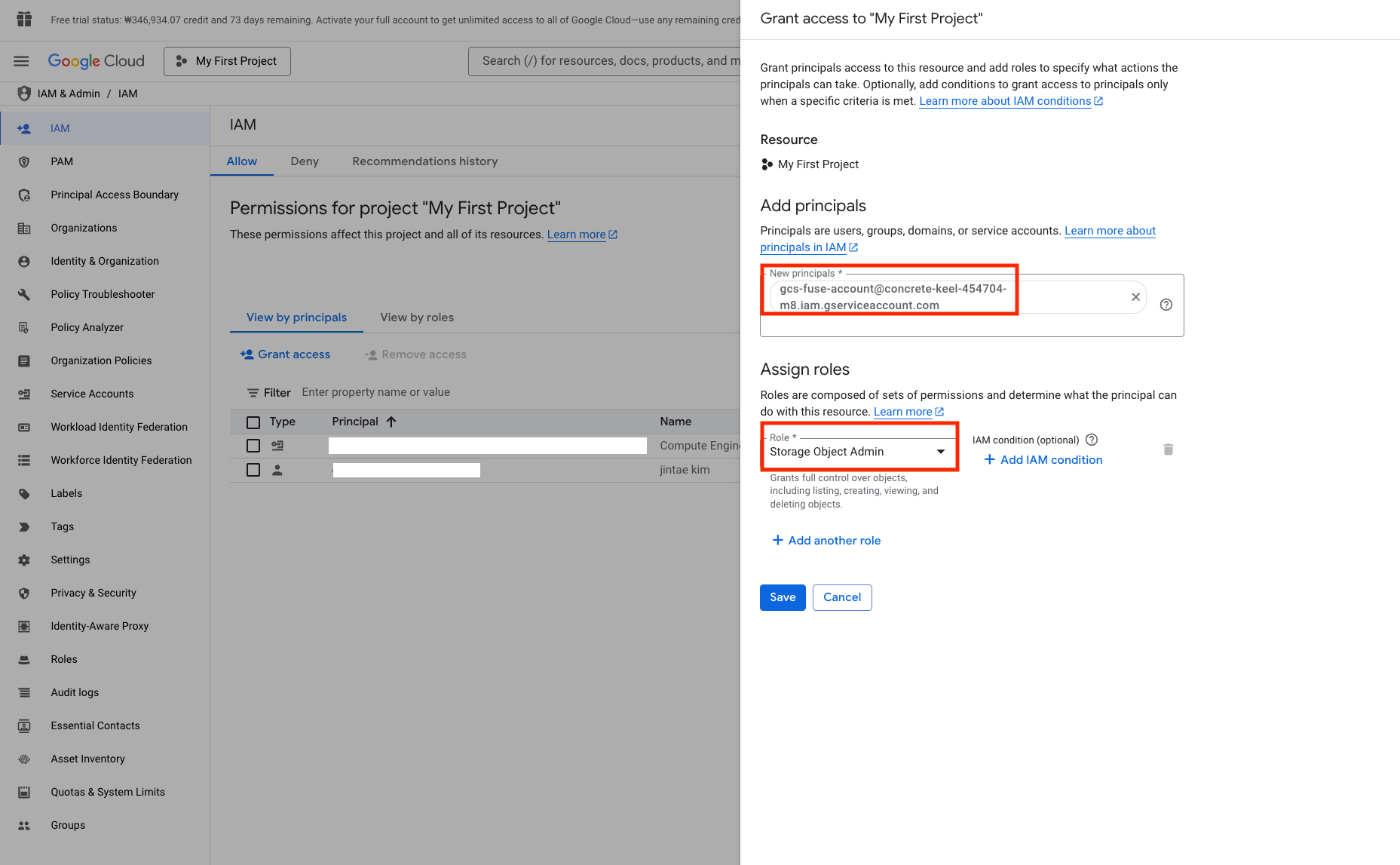Open Service Accounts in the sidebar
The height and width of the screenshot is (865, 1400).
pos(92,394)
